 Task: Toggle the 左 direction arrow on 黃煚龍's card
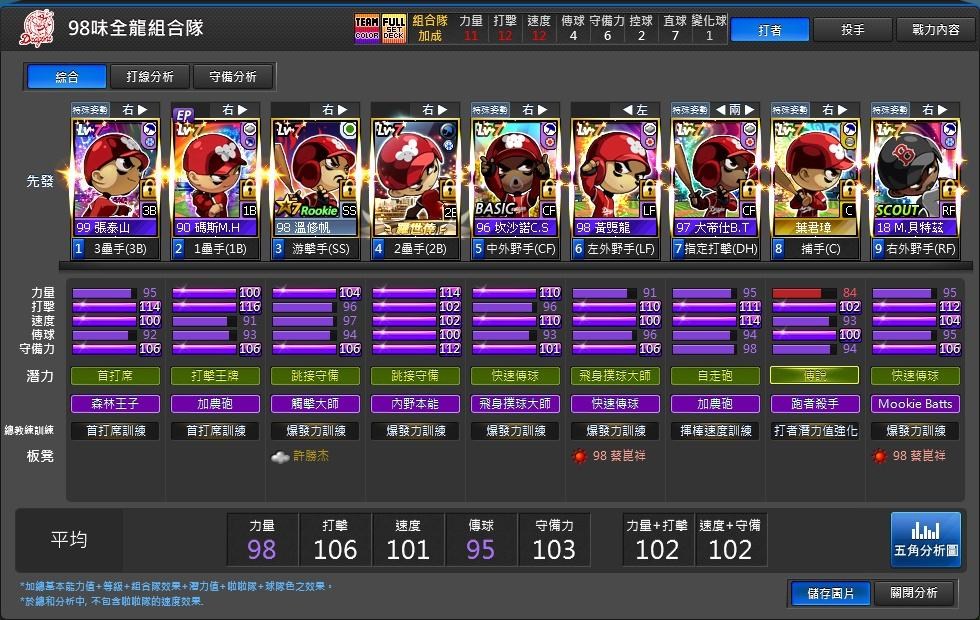coord(626,112)
